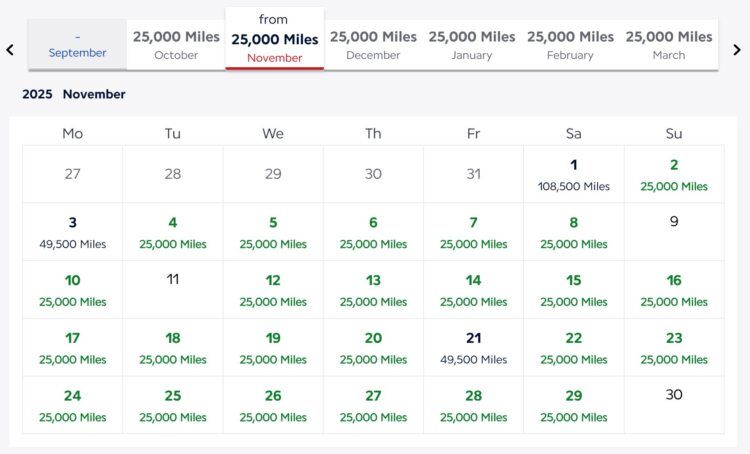Open the December month tab

pos(373,45)
